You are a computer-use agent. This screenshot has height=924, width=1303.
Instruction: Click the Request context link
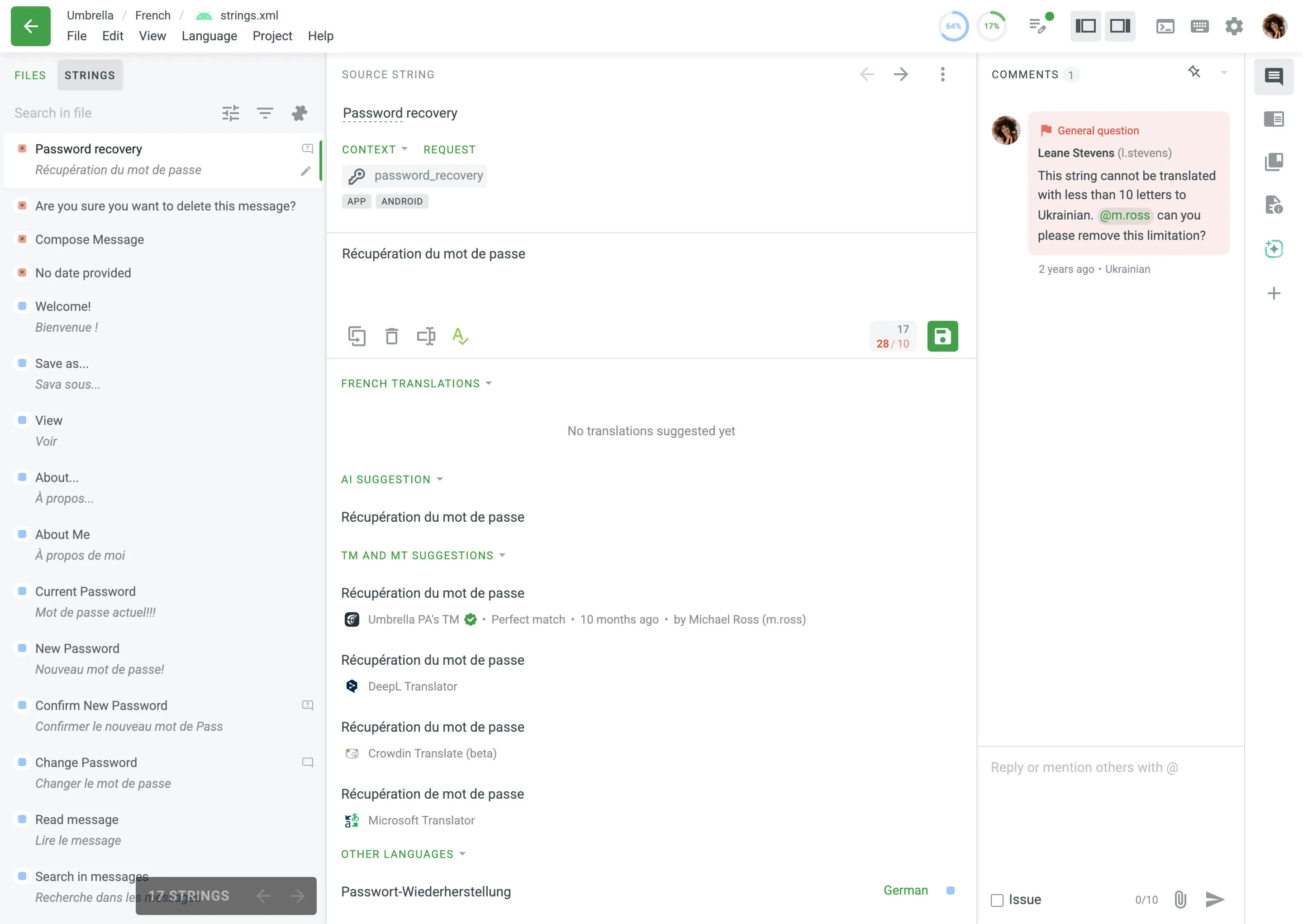pos(449,150)
